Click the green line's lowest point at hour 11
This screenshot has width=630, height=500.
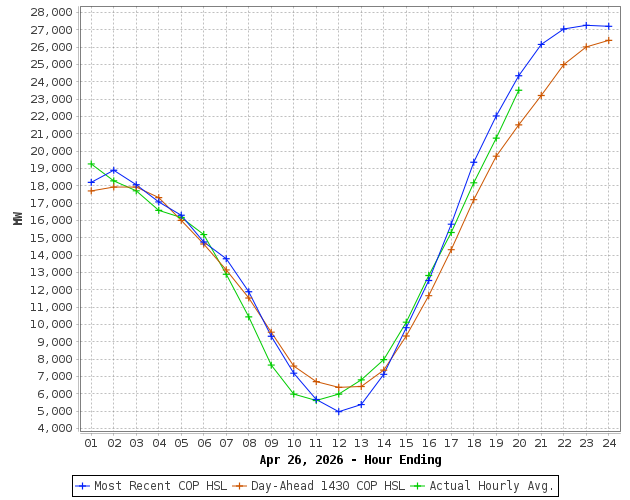(x=316, y=400)
